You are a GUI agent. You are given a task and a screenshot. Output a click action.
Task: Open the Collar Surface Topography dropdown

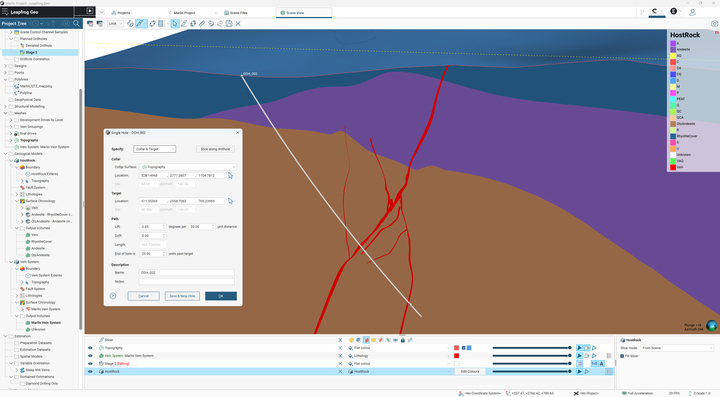188,167
